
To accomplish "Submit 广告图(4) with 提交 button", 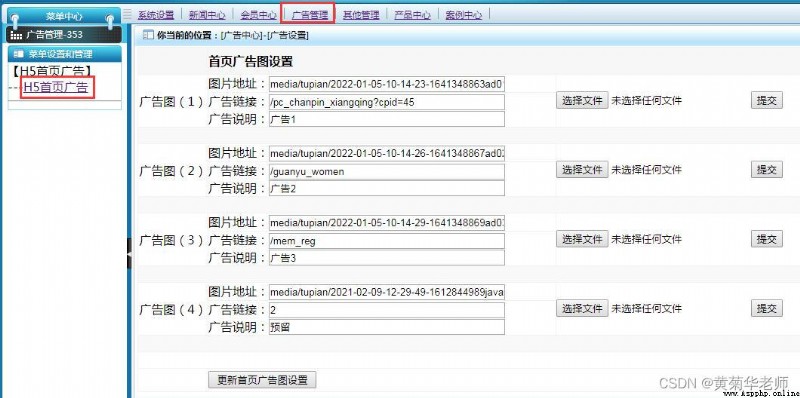I will point(766,308).
